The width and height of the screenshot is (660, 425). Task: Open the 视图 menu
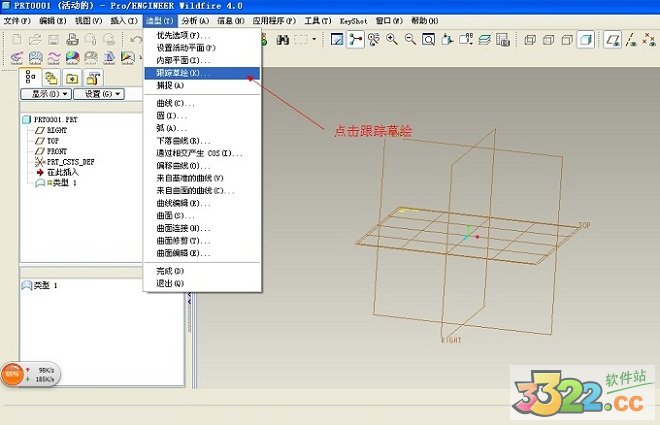tap(88, 21)
